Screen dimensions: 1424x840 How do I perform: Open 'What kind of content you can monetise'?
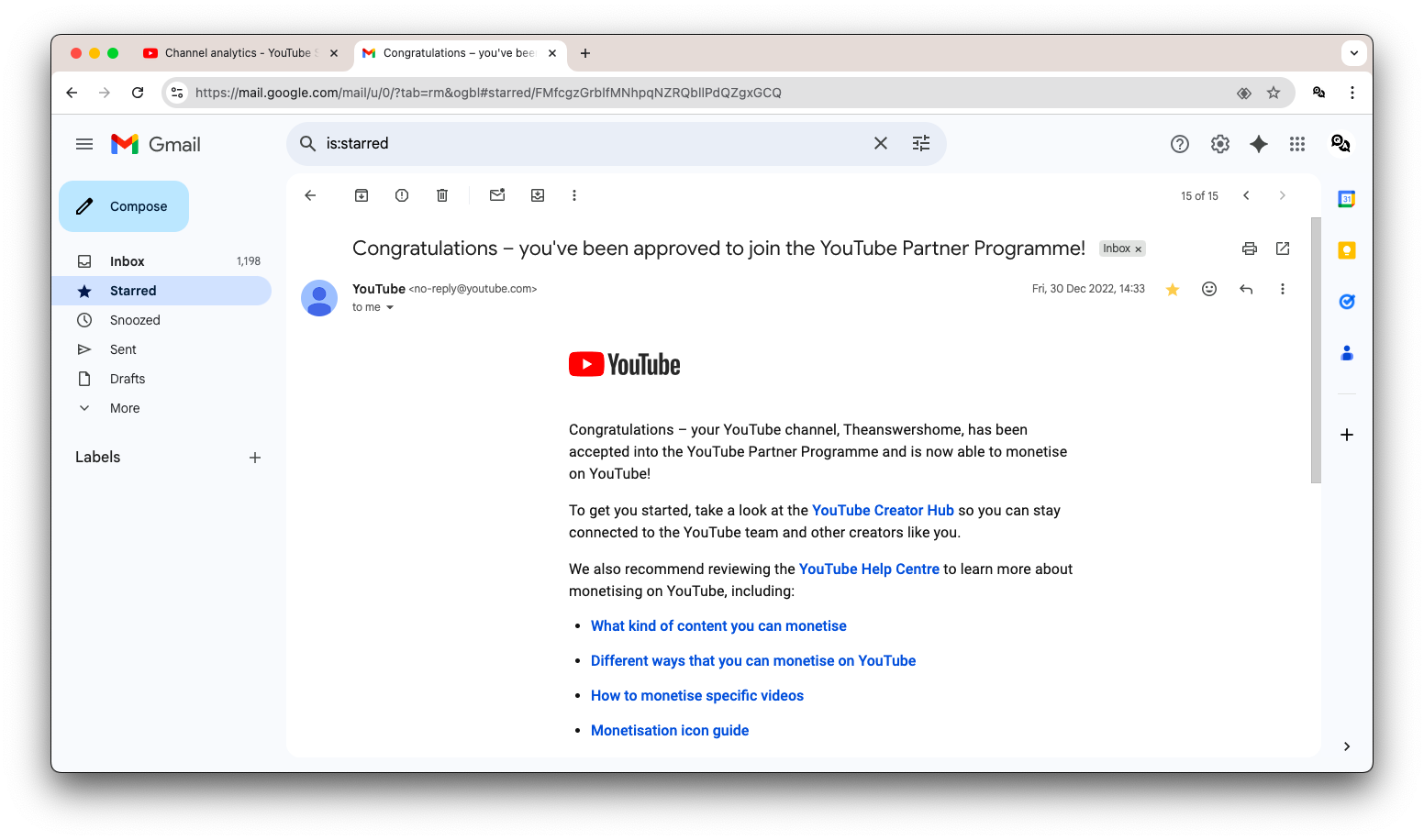718,626
